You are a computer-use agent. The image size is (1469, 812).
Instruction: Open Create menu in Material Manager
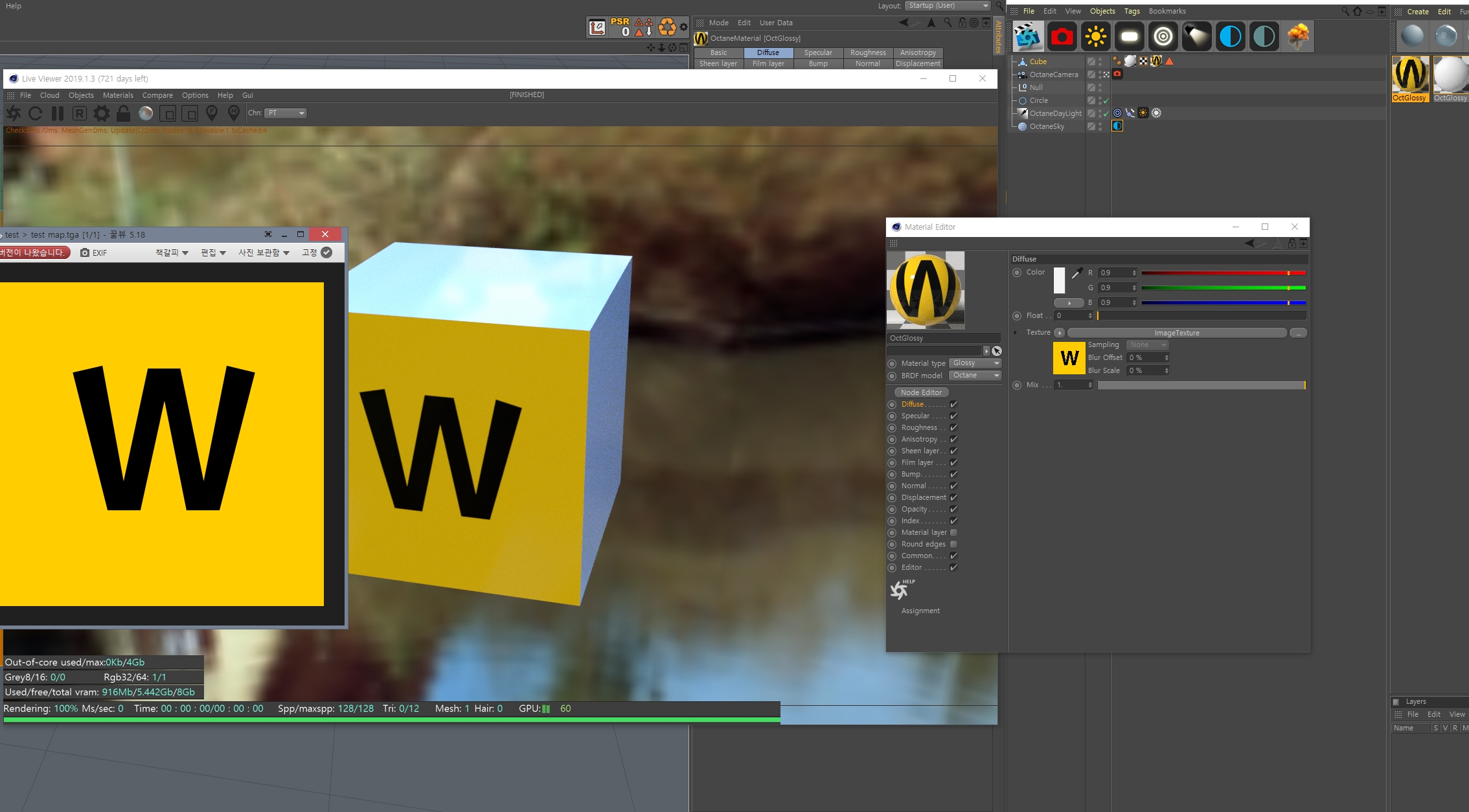tap(1418, 12)
